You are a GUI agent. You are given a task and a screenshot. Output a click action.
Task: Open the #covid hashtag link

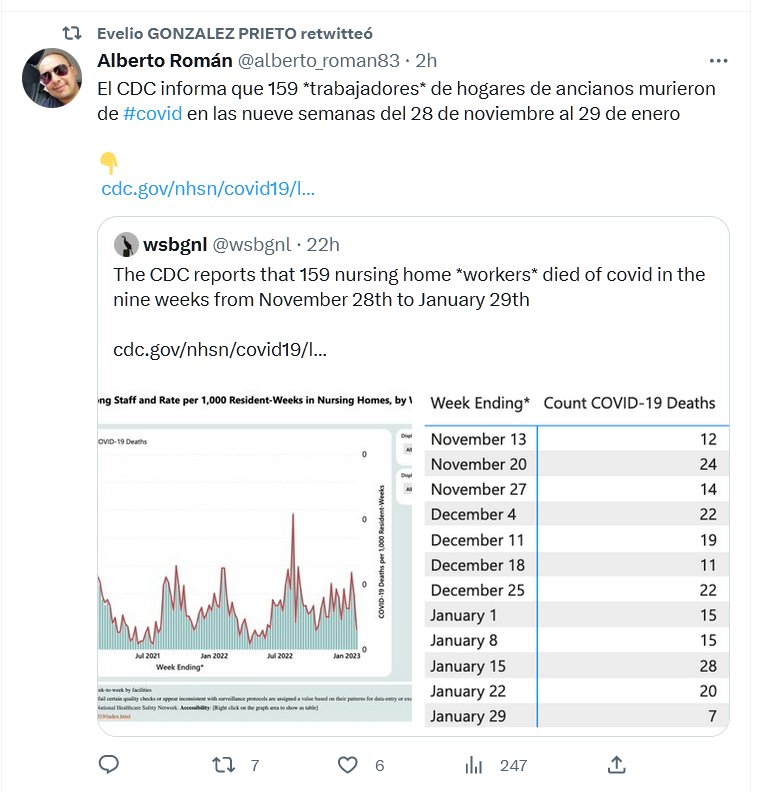[152, 114]
